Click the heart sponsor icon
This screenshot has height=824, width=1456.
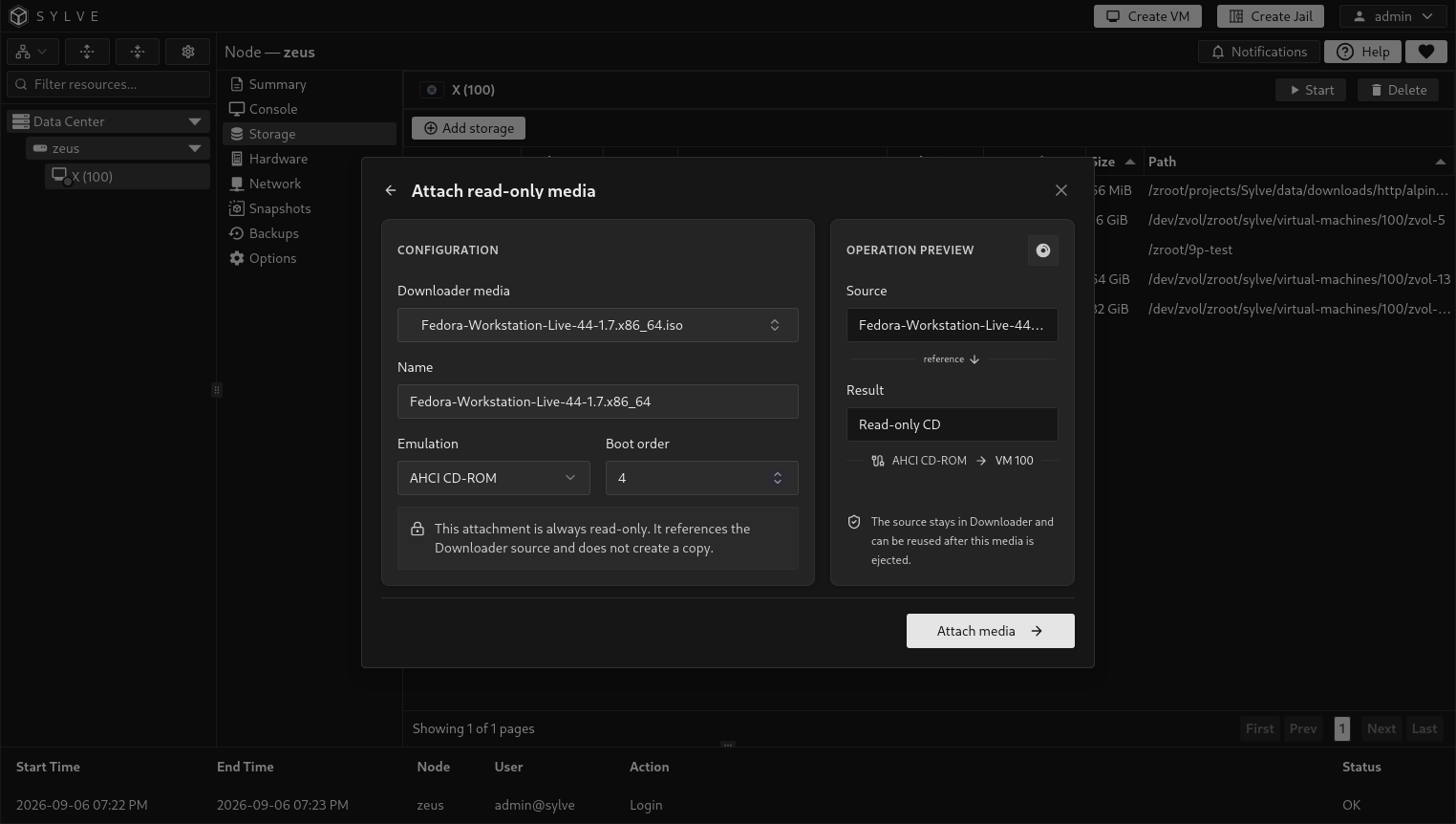tap(1426, 52)
